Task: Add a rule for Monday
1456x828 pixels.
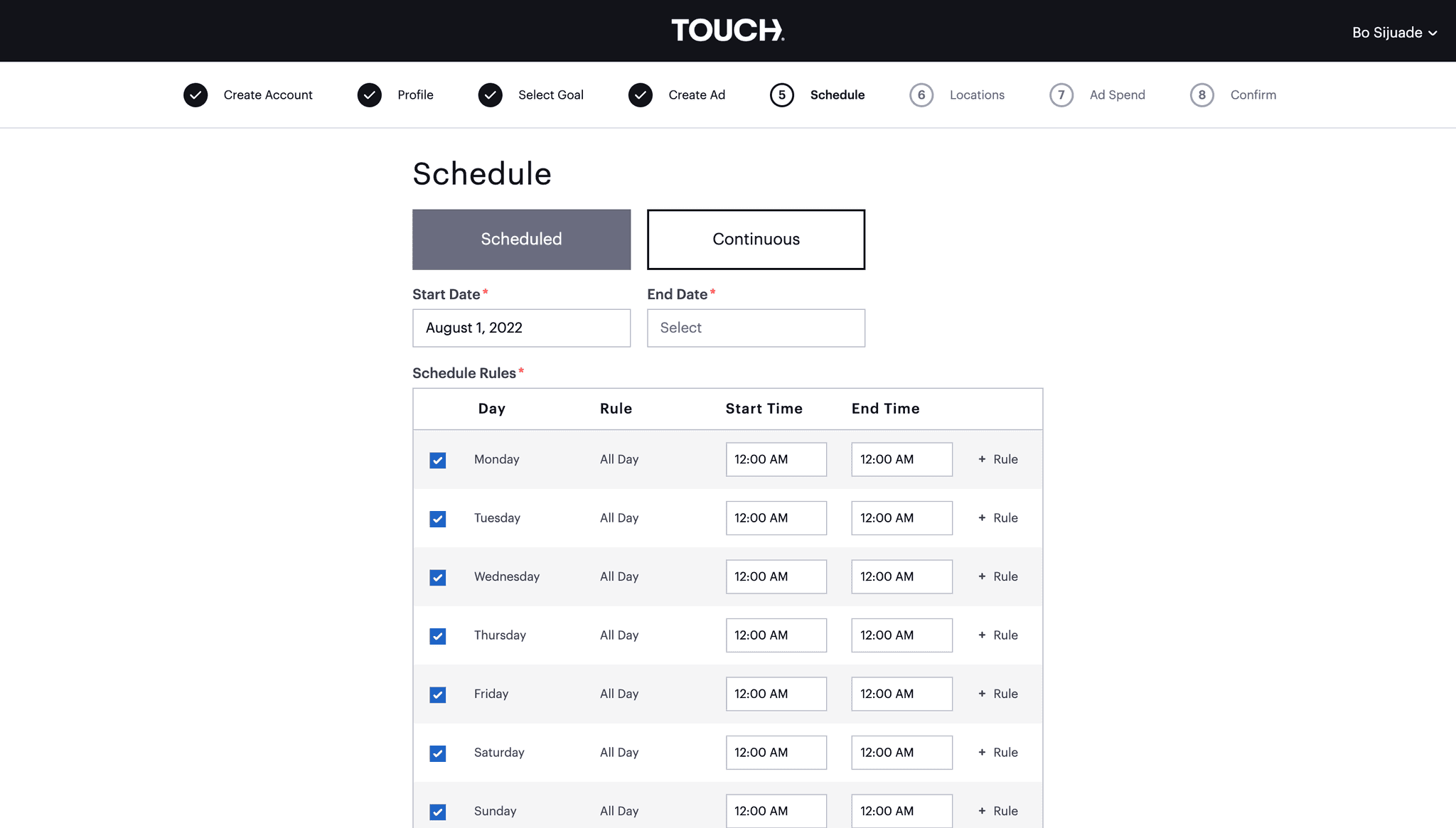Action: tap(998, 459)
